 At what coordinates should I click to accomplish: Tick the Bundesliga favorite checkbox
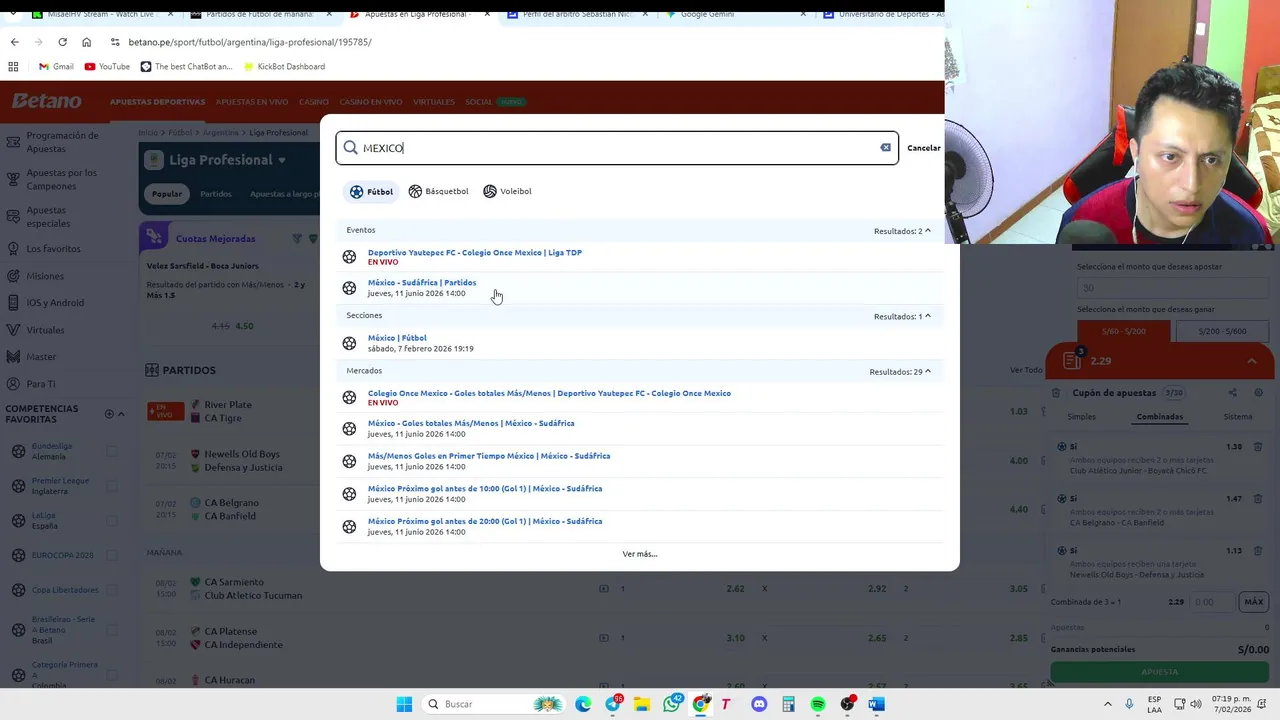[112, 451]
